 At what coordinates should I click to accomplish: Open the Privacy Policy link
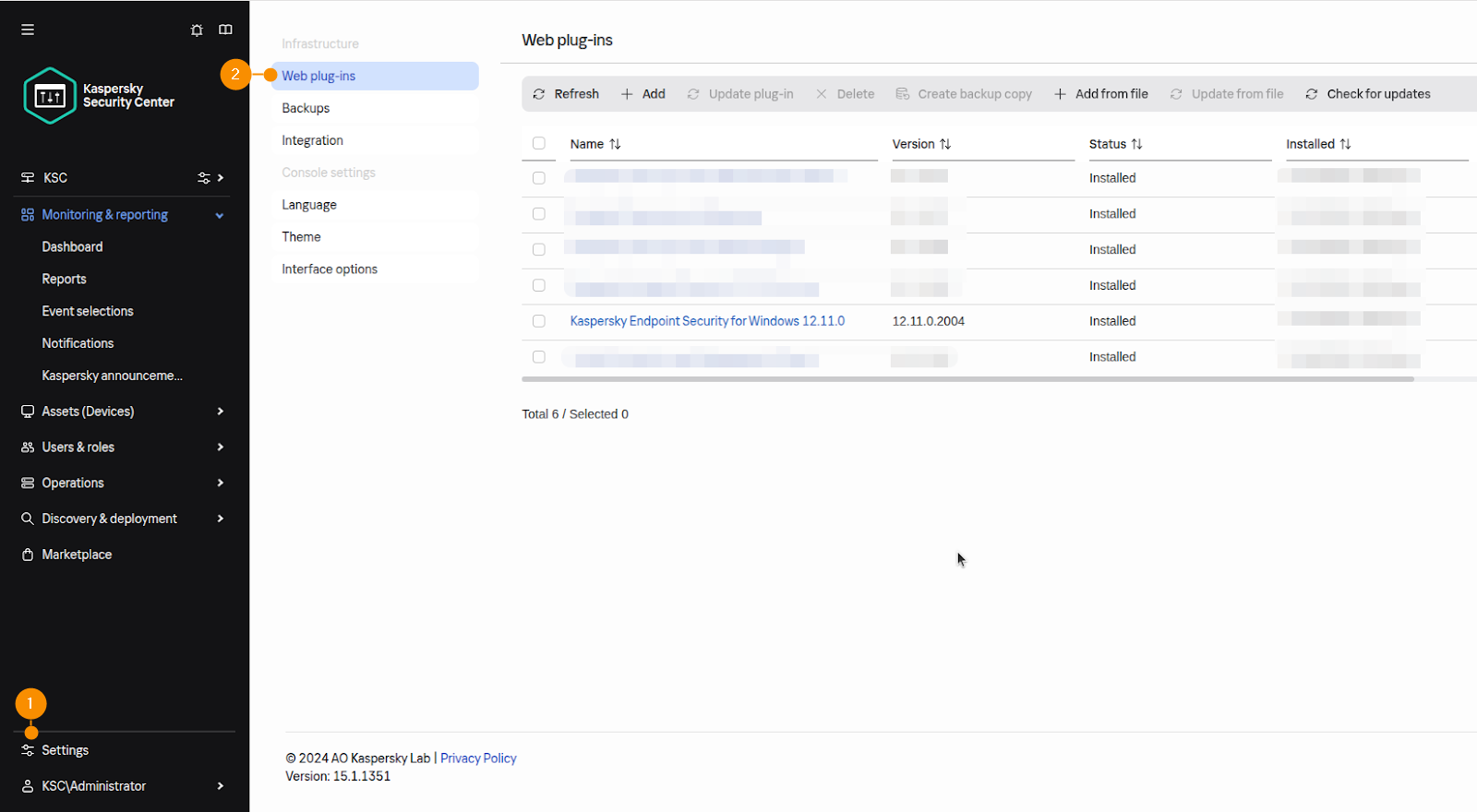[478, 758]
